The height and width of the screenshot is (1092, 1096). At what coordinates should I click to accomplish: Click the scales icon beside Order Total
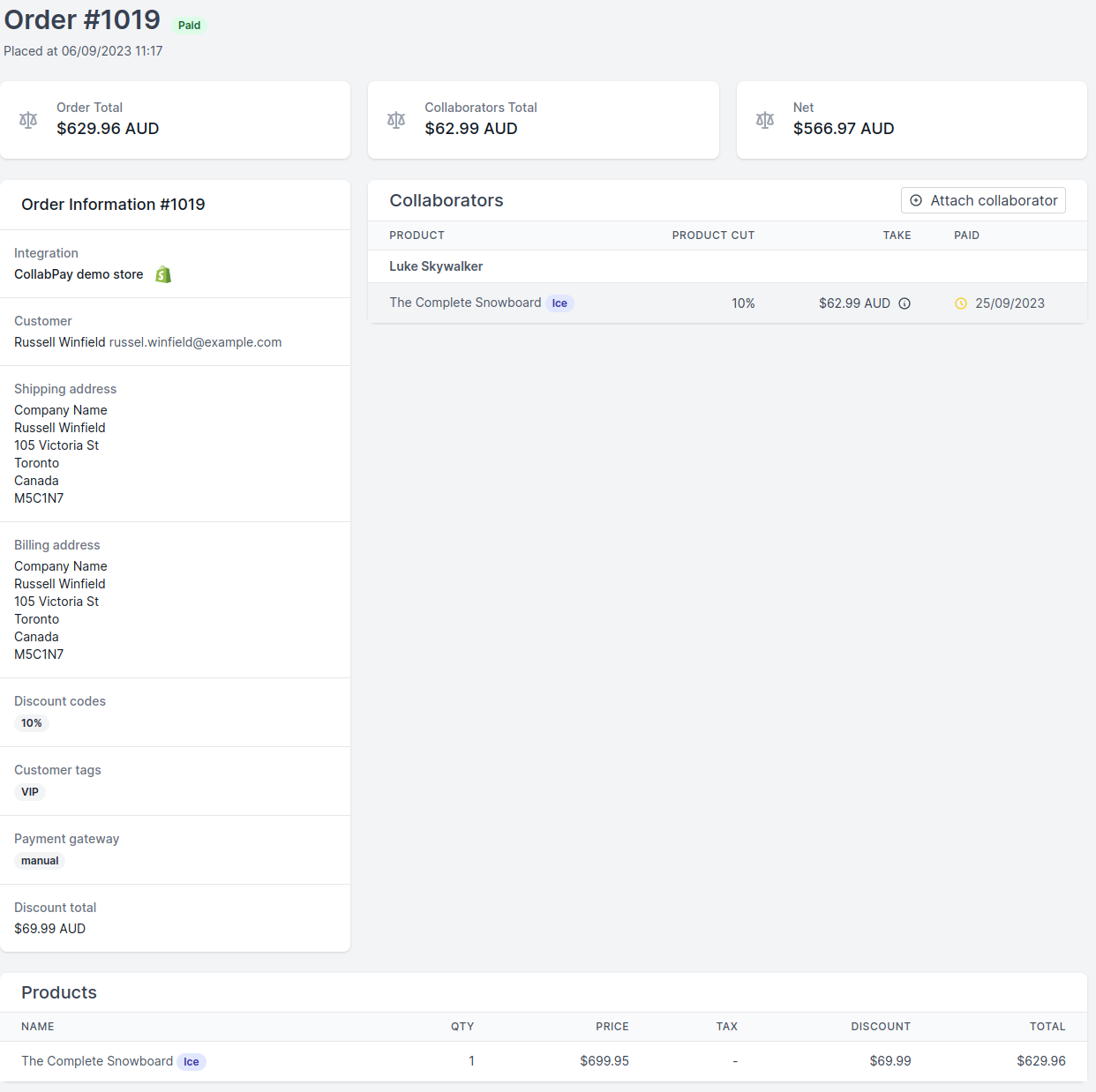pos(28,120)
